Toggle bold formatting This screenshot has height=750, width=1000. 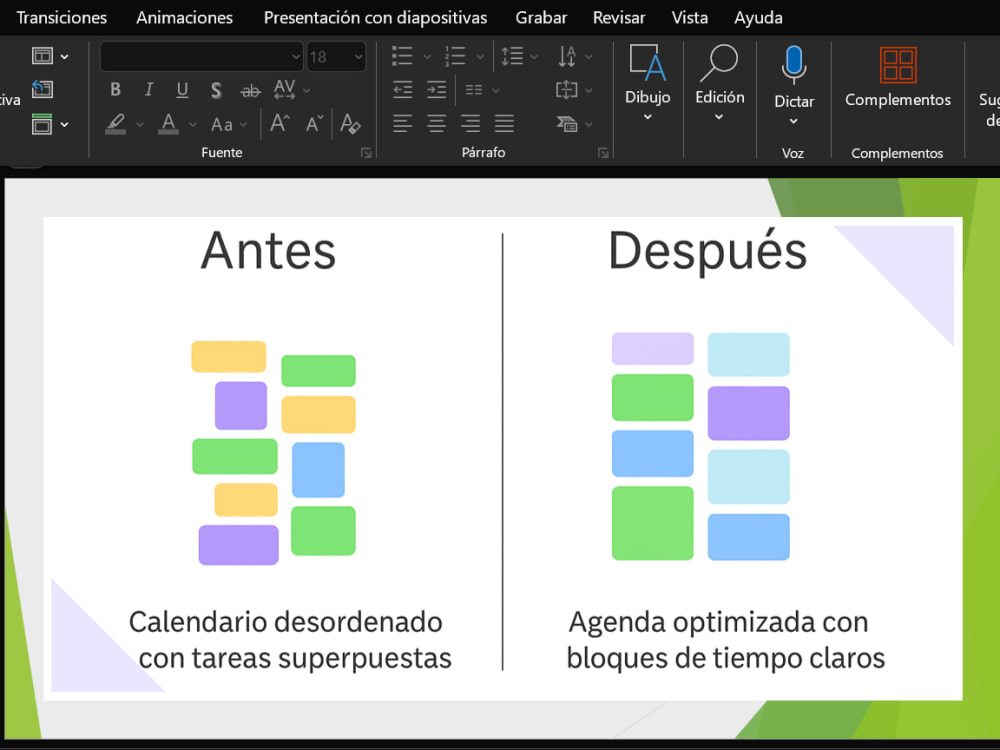(115, 89)
